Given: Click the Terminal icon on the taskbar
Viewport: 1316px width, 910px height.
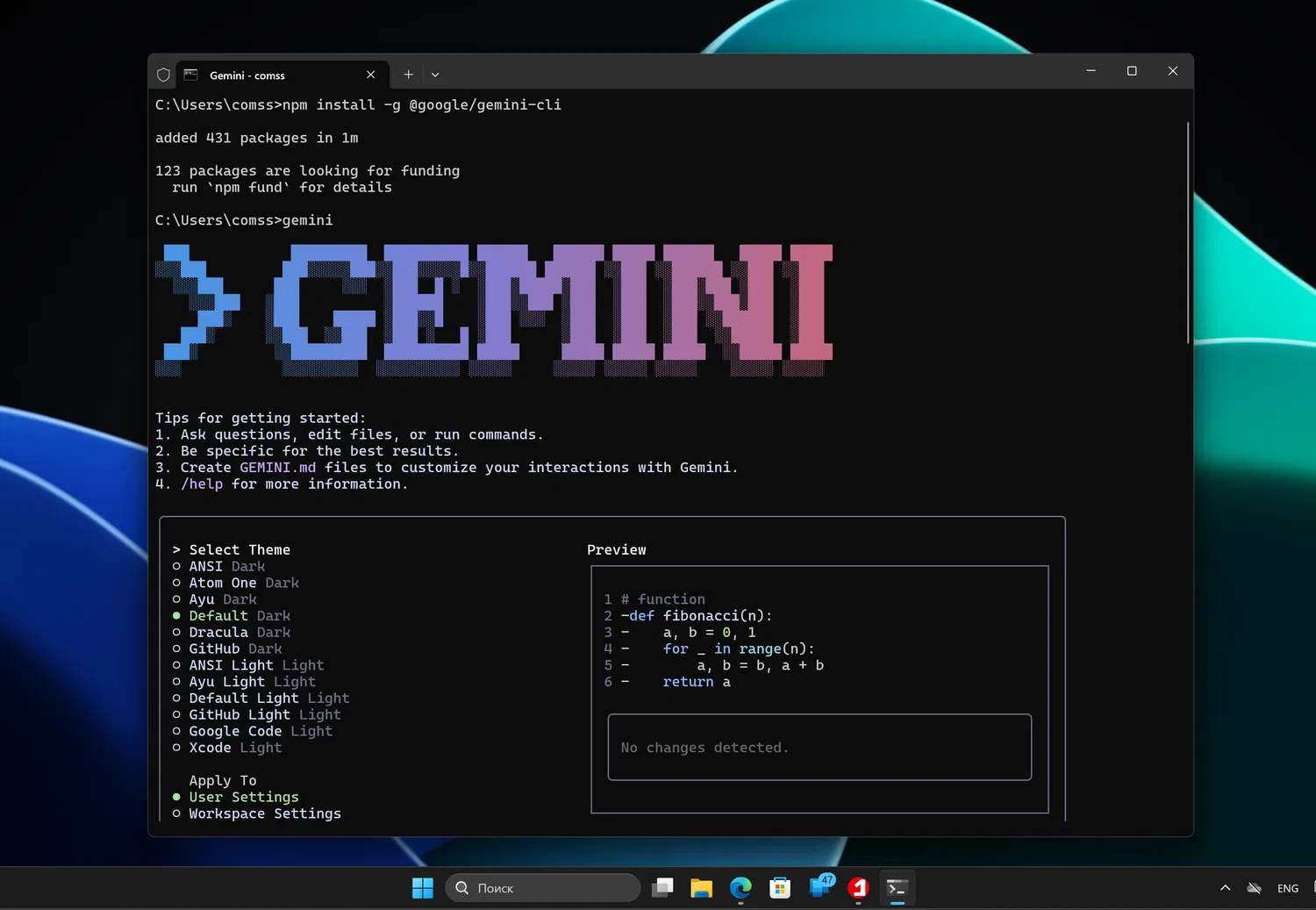Looking at the screenshot, I should (897, 888).
